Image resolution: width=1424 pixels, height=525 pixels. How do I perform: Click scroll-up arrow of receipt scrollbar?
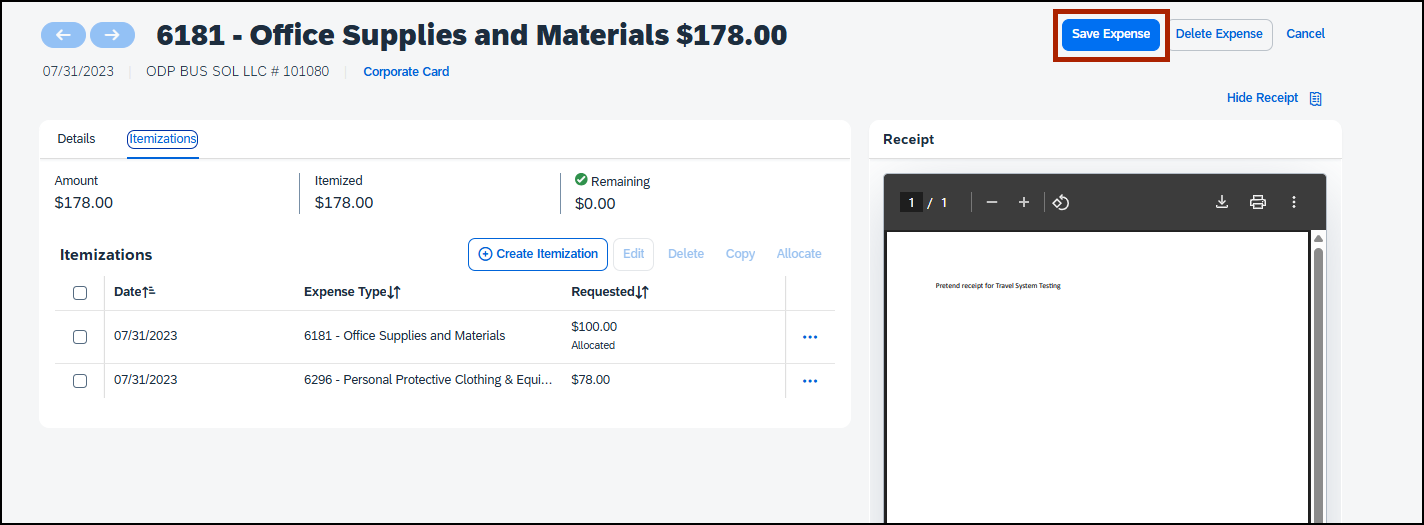click(x=1319, y=239)
